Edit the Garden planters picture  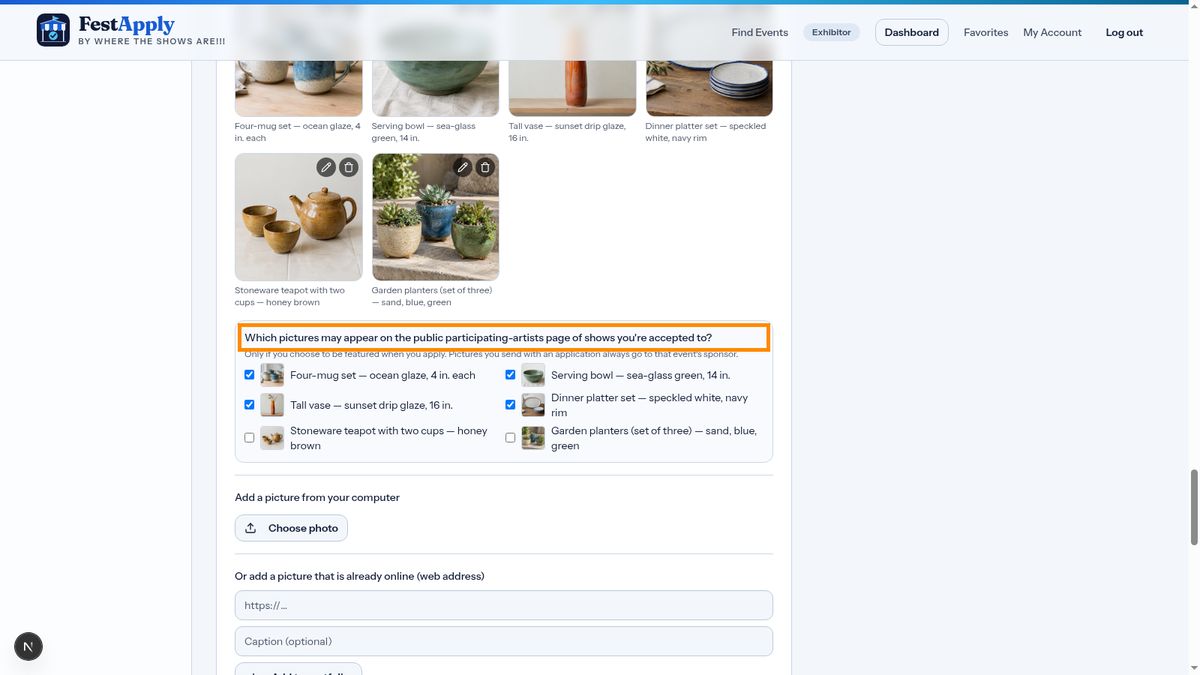463,167
